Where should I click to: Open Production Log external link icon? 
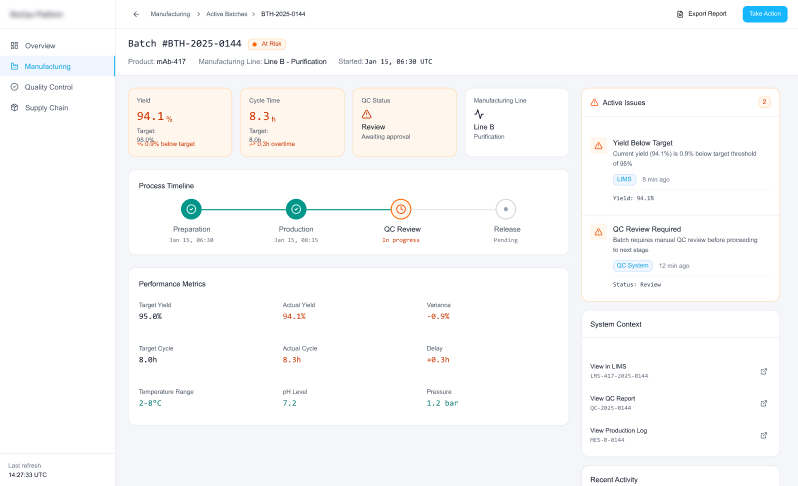(x=764, y=435)
